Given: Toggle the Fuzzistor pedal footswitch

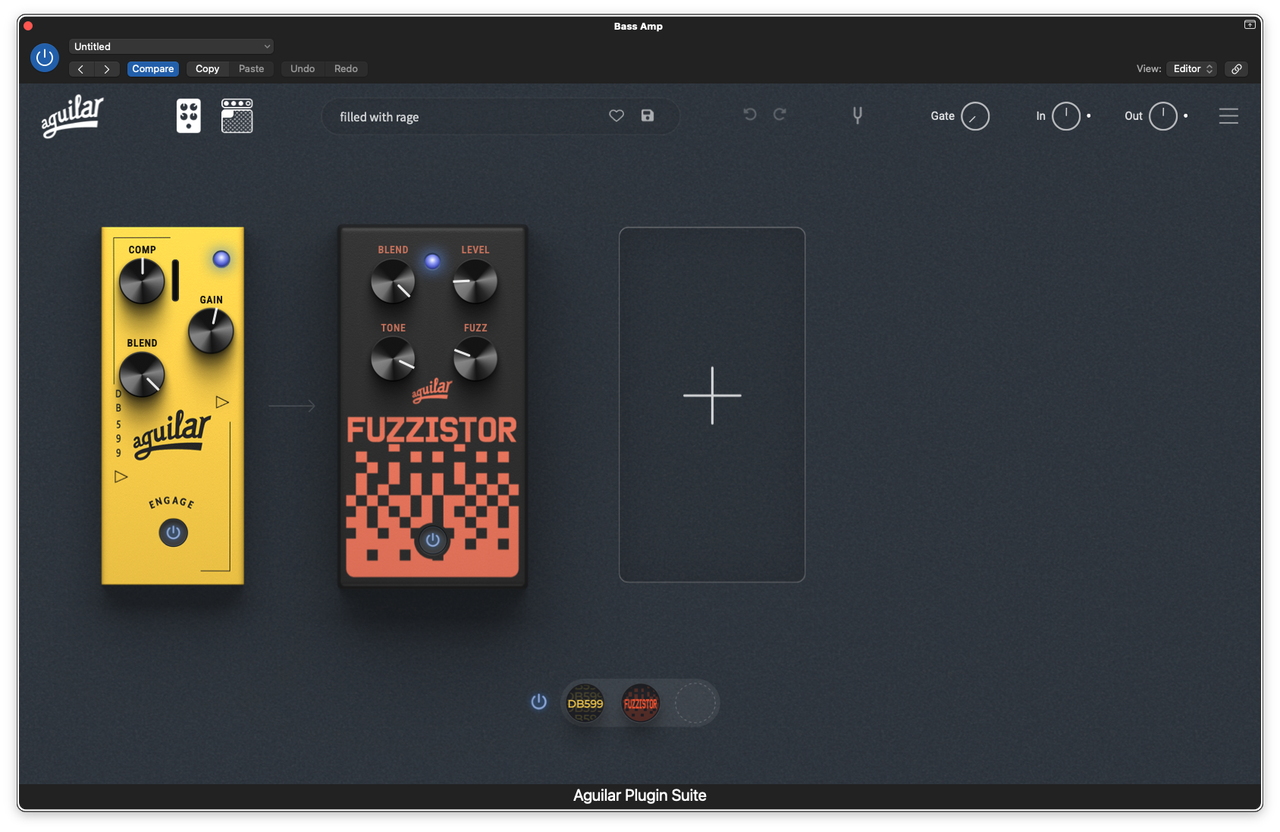Looking at the screenshot, I should coord(432,540).
